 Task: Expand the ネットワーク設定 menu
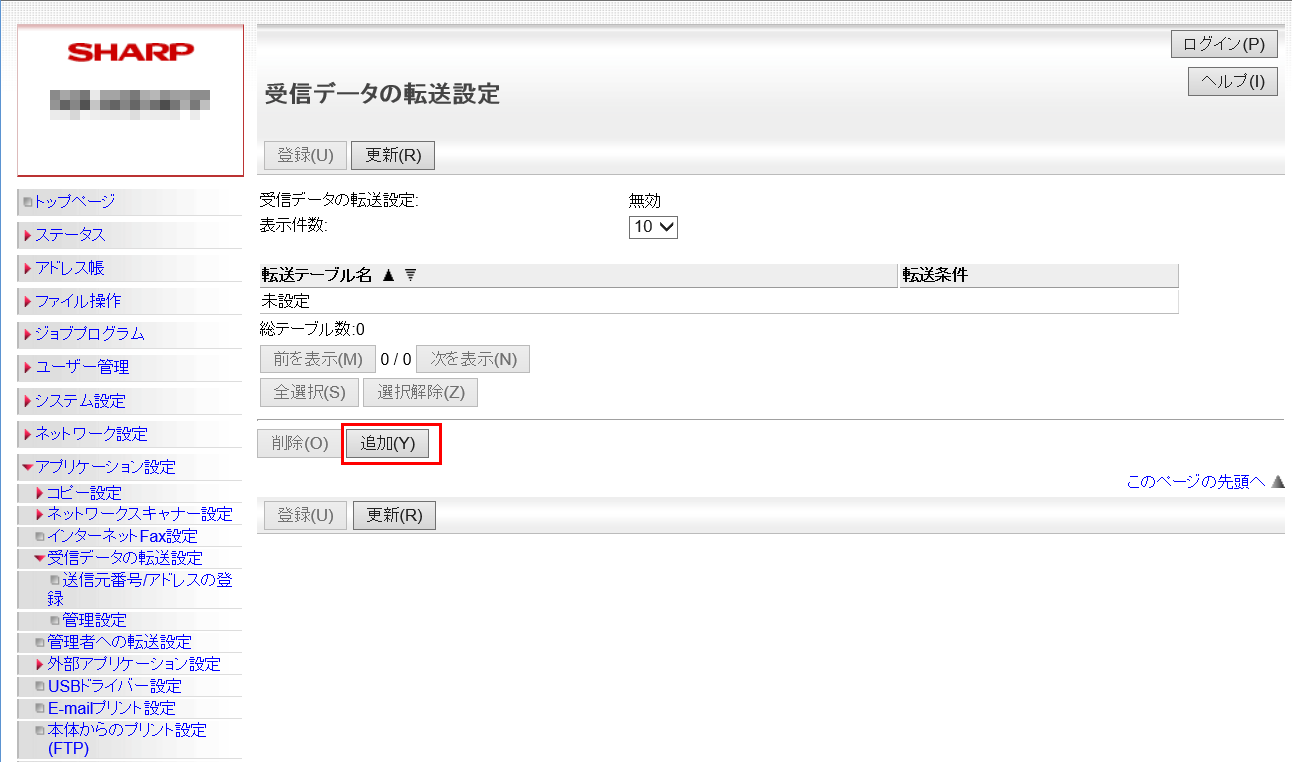tap(91, 434)
